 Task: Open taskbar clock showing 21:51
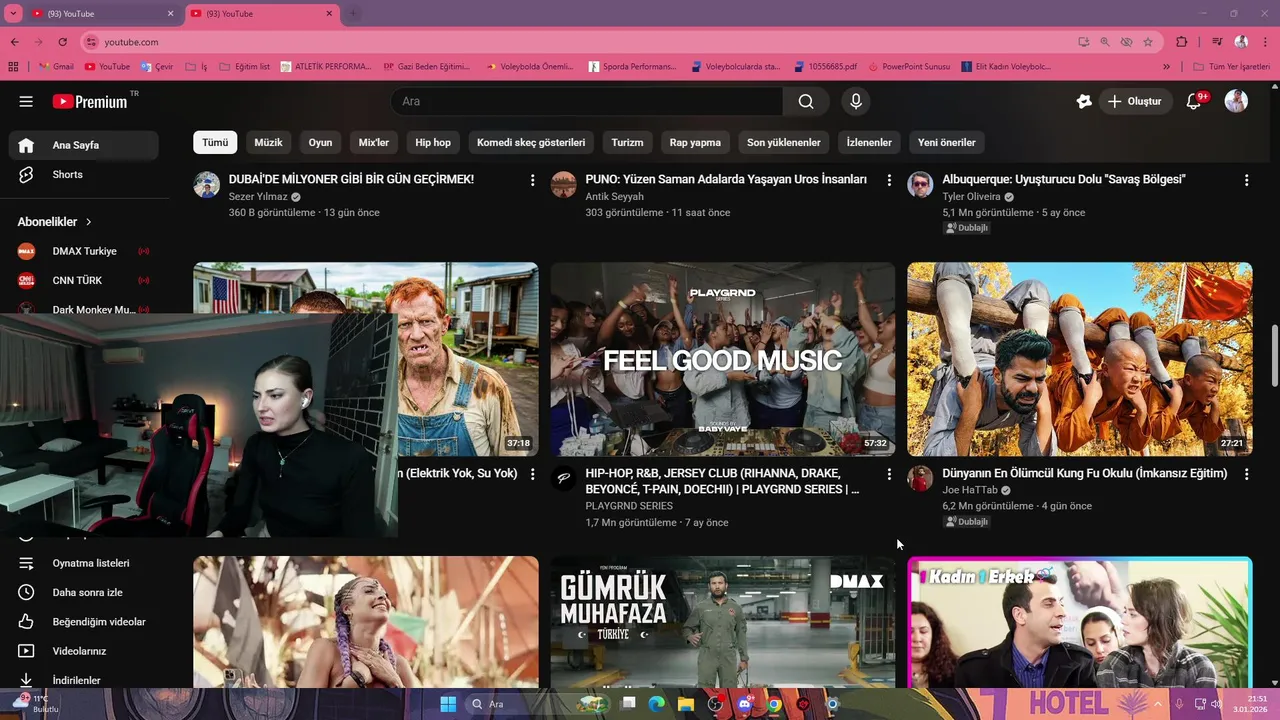pos(1250,704)
